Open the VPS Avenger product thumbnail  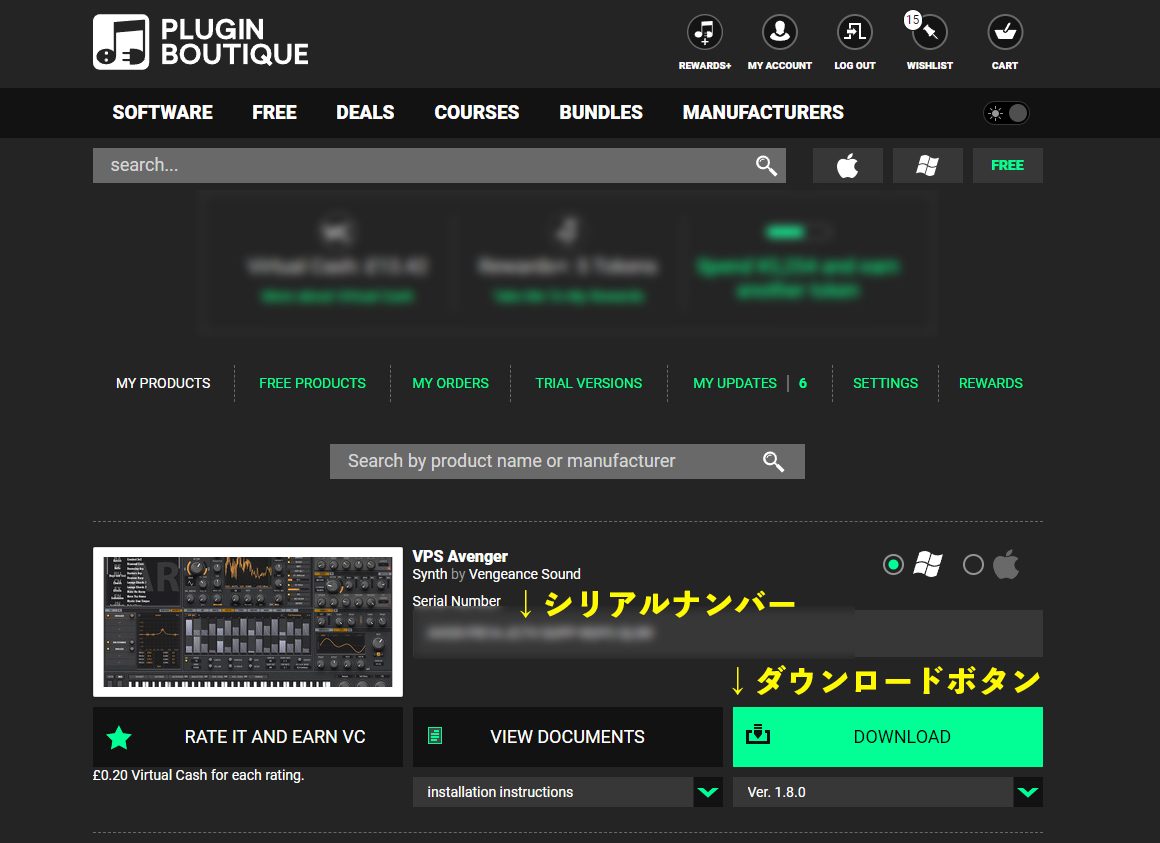[x=248, y=622]
